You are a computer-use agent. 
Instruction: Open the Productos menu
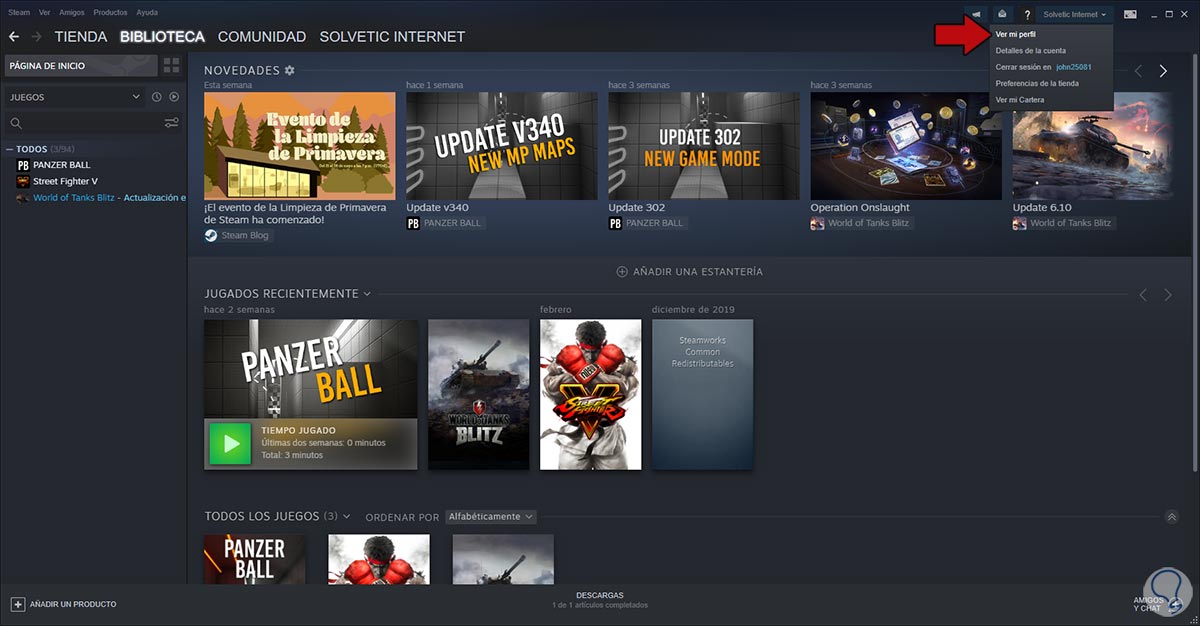[x=110, y=13]
